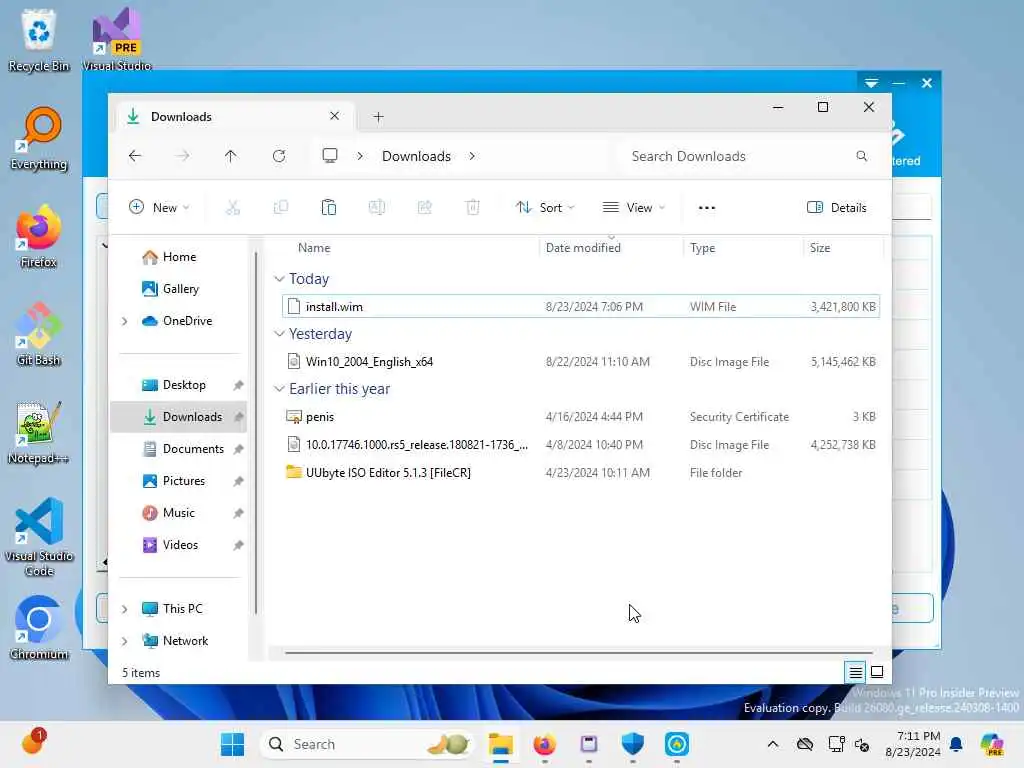Collapse the Today group
The image size is (1024, 768).
(x=280, y=279)
